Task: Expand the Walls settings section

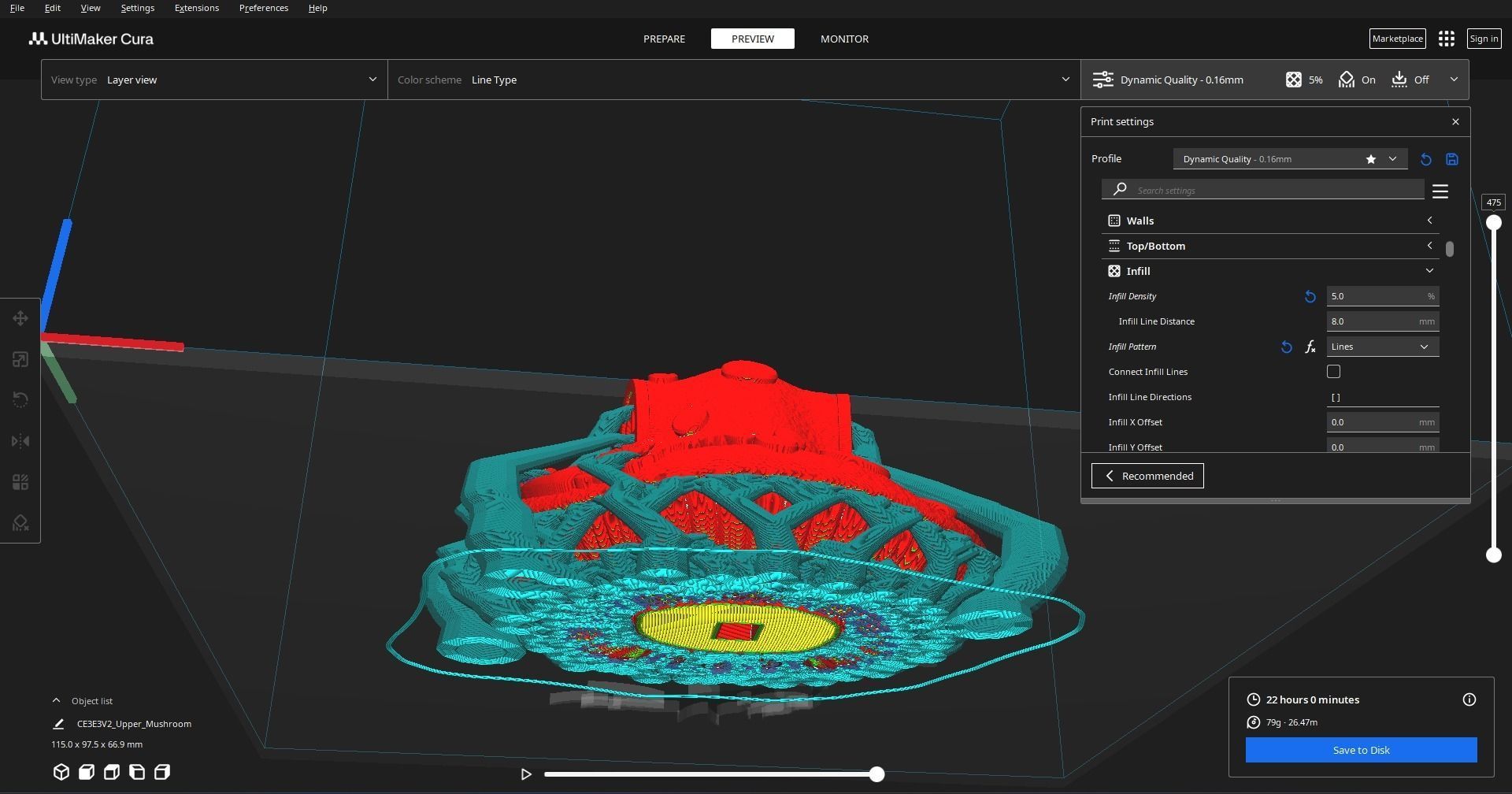Action: [x=1270, y=221]
